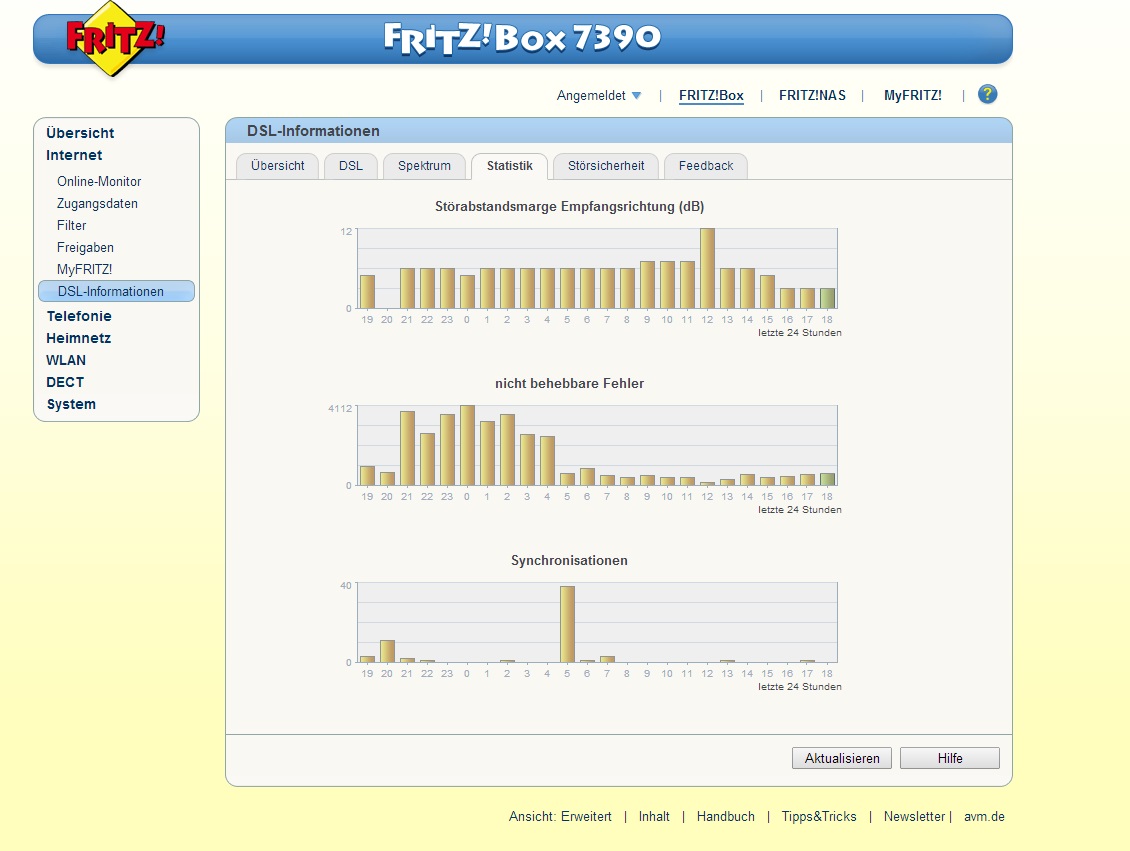Switch to the DSL tab

351,166
